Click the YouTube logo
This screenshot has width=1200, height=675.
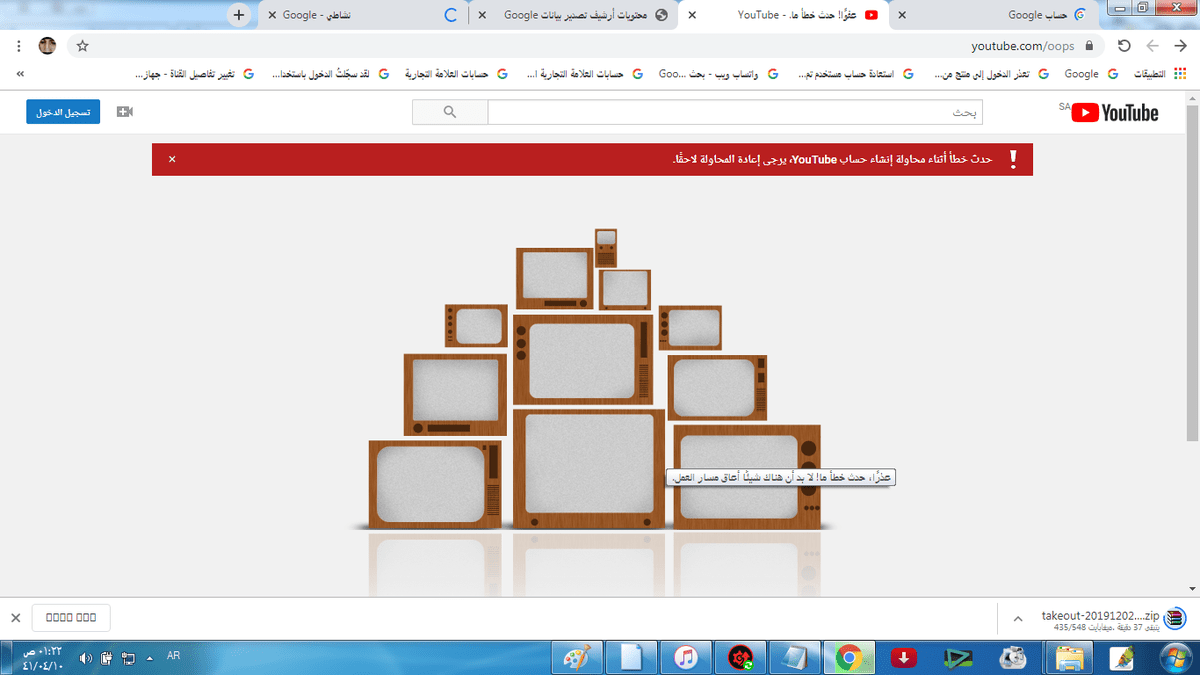pyautogui.click(x=1114, y=113)
